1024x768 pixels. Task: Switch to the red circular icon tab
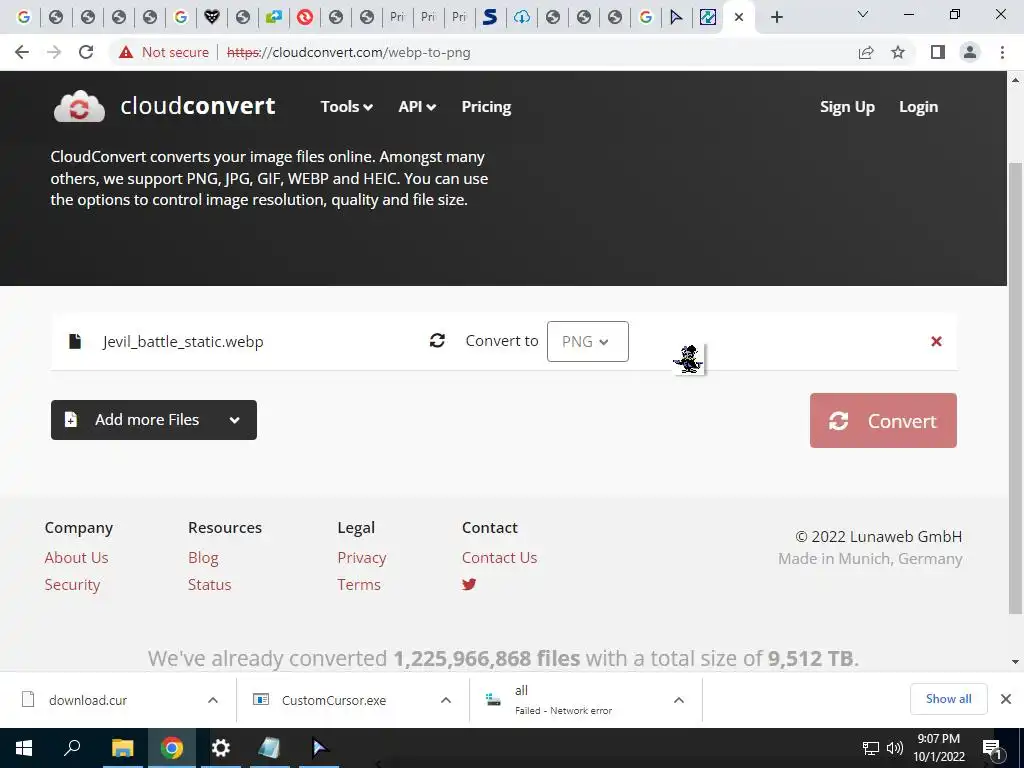[305, 17]
